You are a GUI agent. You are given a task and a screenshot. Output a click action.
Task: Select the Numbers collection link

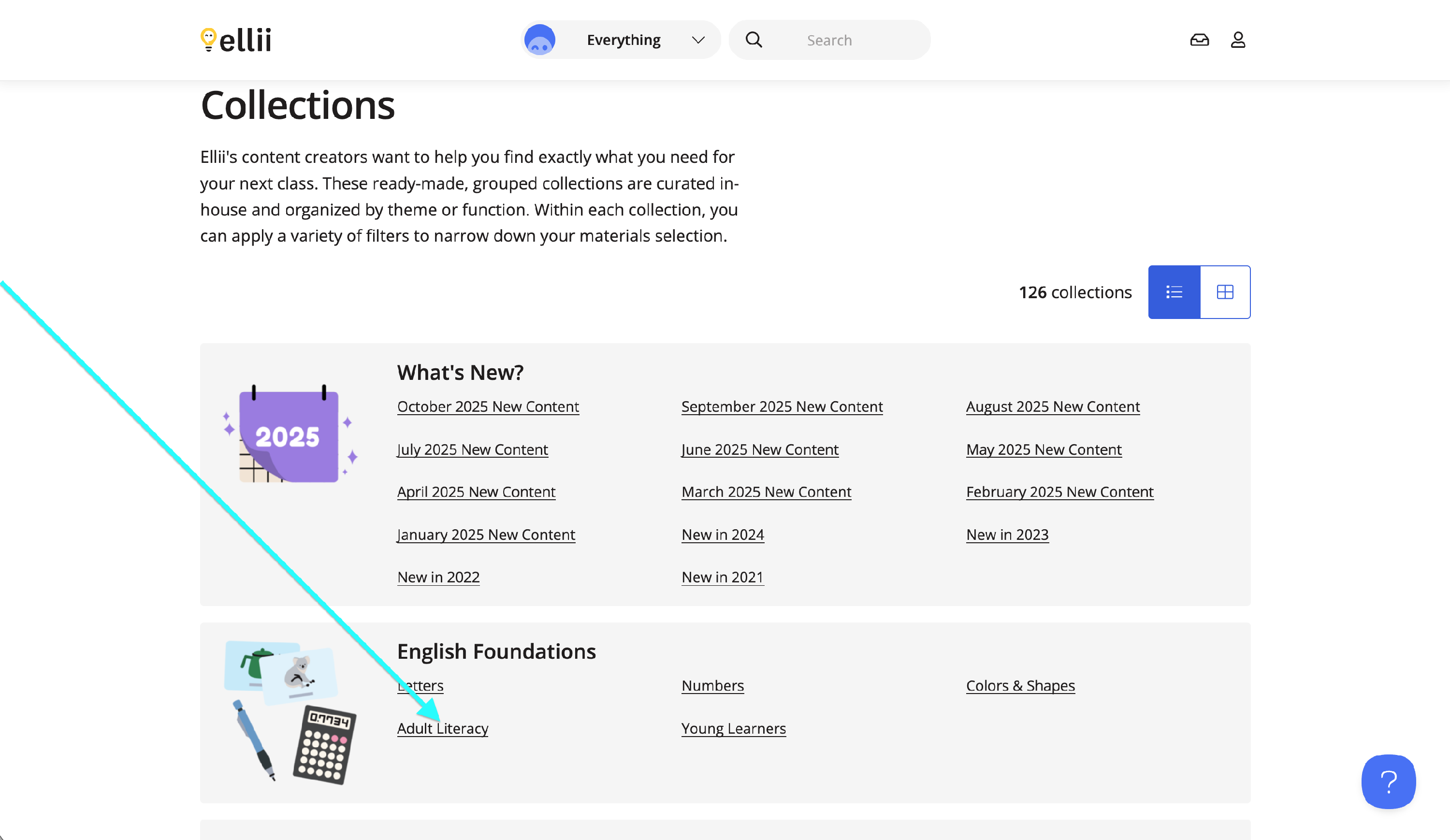712,686
